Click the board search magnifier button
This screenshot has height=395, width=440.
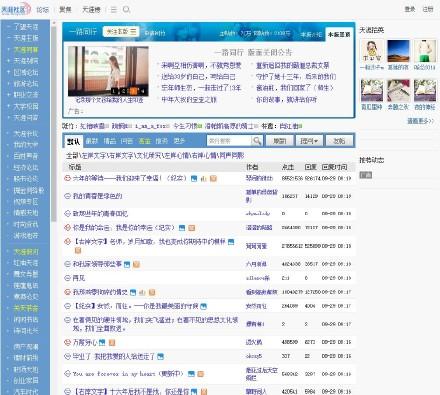(x=257, y=141)
